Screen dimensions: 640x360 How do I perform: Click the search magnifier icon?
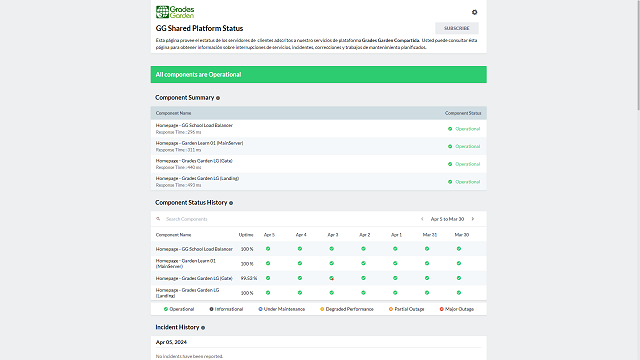[x=158, y=219]
